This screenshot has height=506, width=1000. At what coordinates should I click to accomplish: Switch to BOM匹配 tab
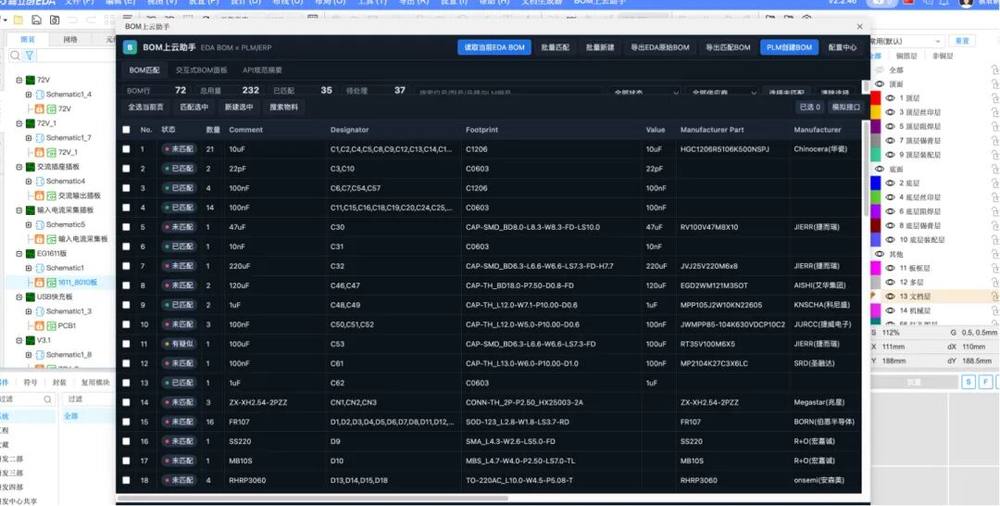pyautogui.click(x=144, y=70)
